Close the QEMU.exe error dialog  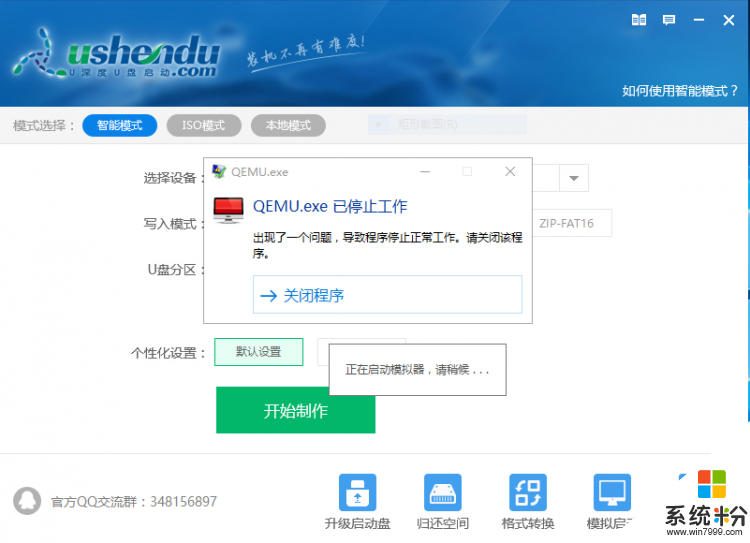(x=510, y=171)
